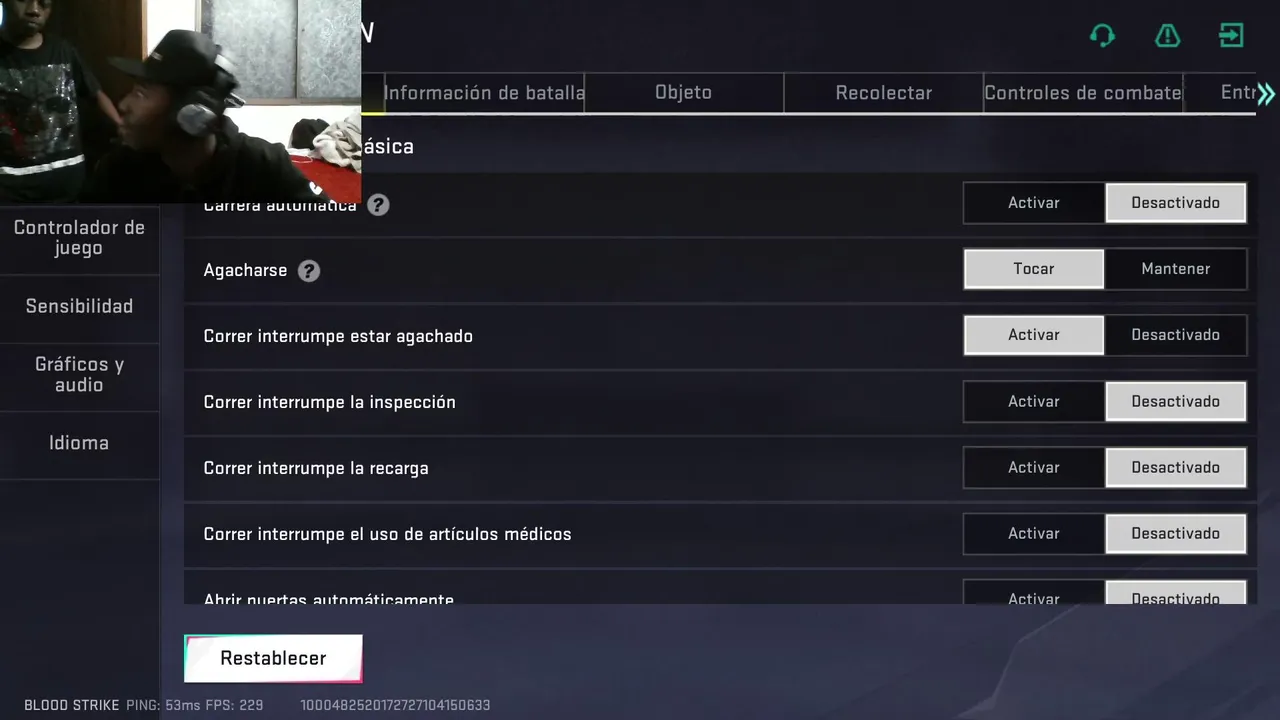Viewport: 1280px width, 720px height.
Task: Open Controles de combate tab
Action: [1083, 93]
